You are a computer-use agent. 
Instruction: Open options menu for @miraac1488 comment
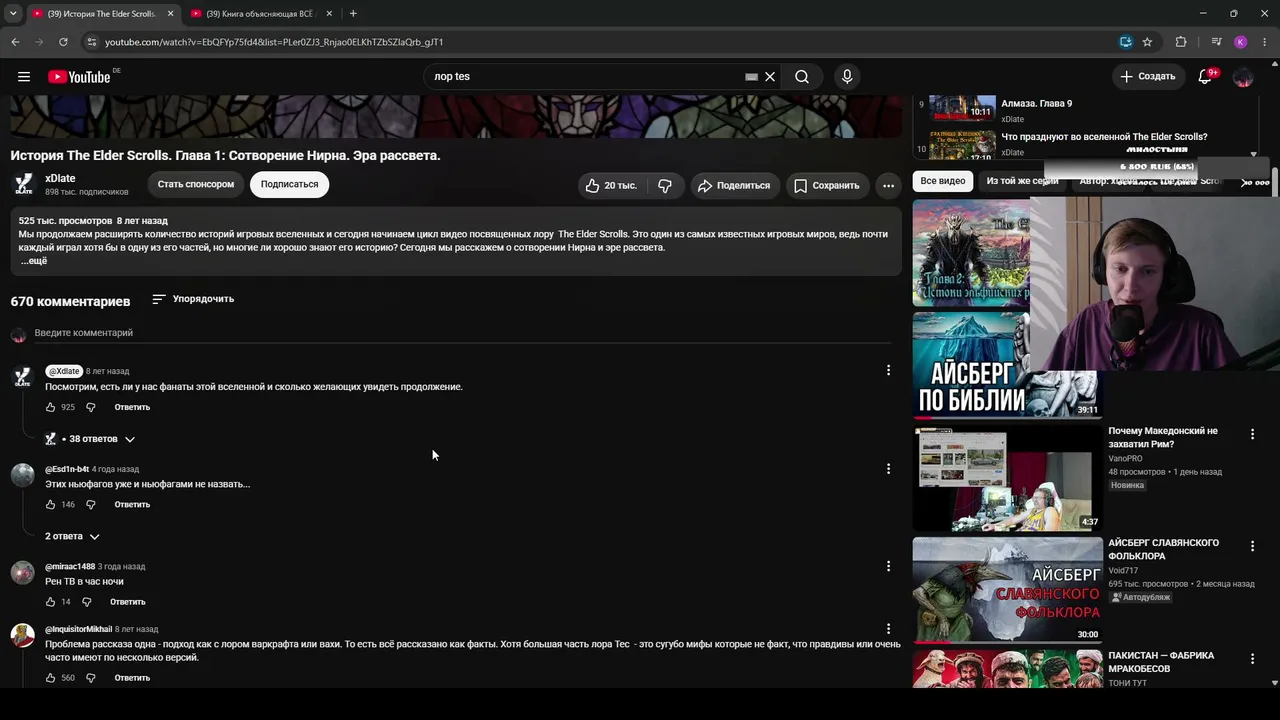click(x=888, y=566)
